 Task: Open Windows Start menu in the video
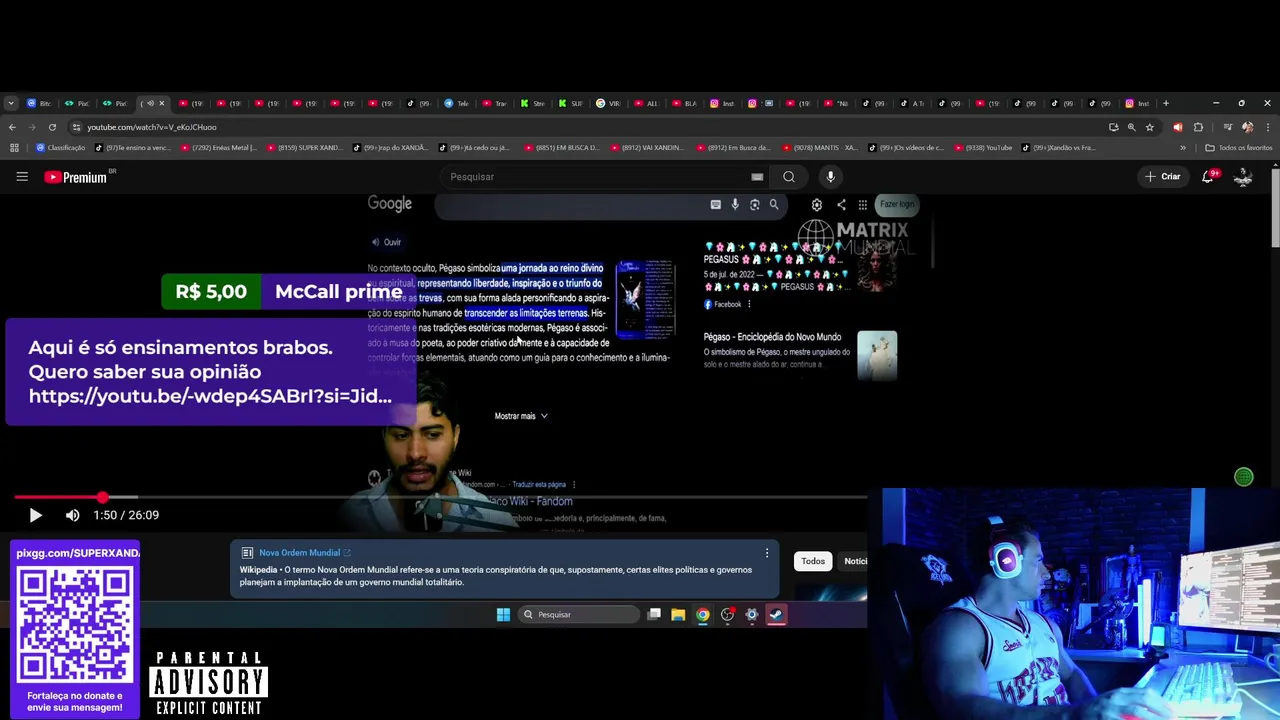coord(503,615)
